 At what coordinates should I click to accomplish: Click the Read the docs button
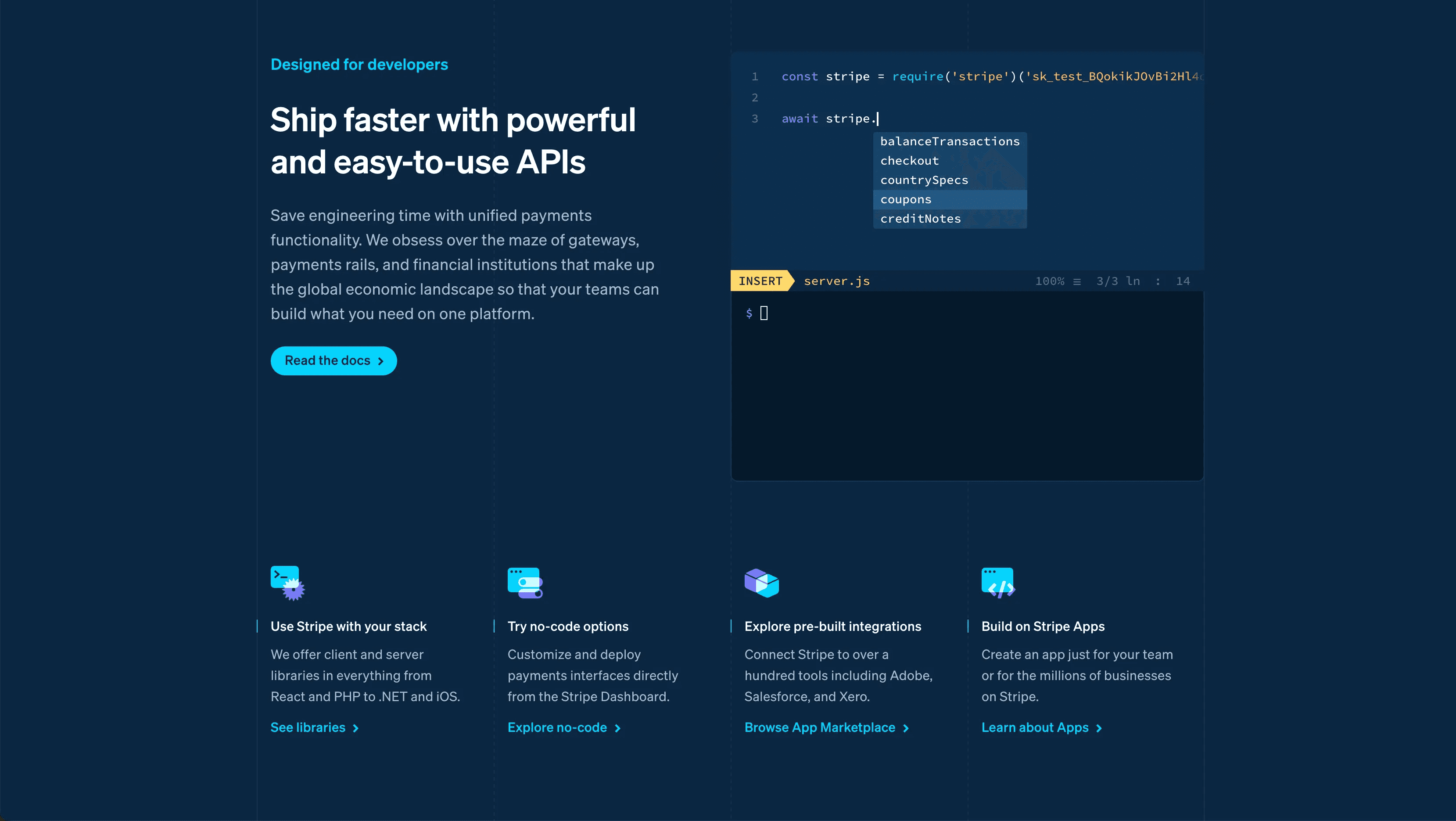[x=334, y=361]
